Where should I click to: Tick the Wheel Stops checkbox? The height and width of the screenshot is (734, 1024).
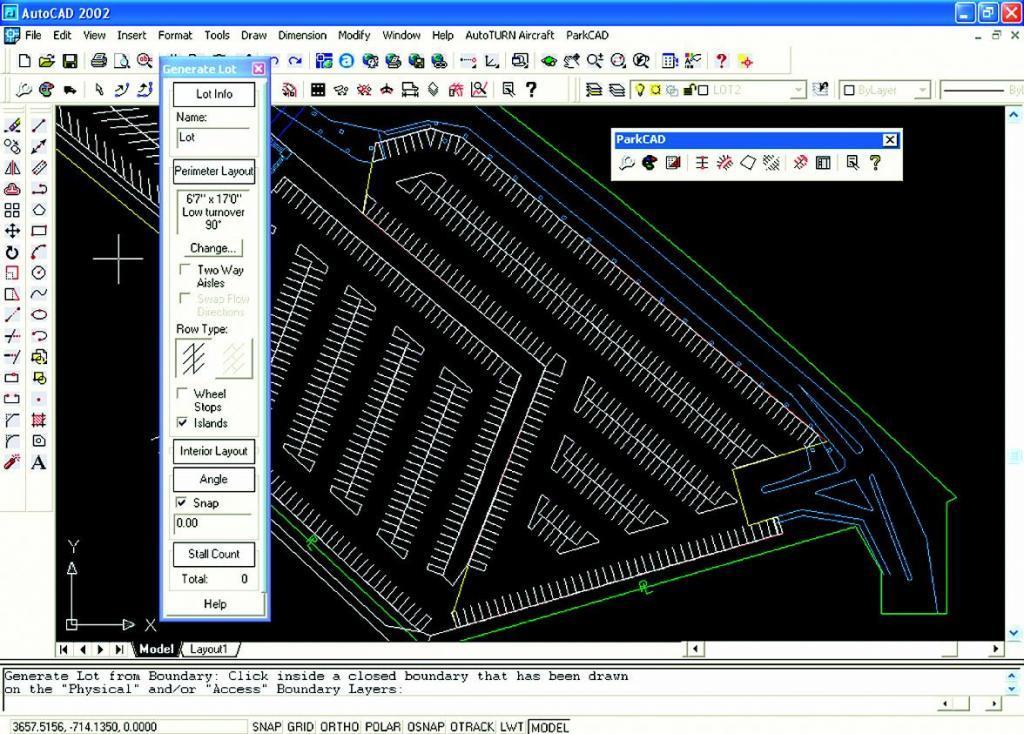click(x=182, y=393)
